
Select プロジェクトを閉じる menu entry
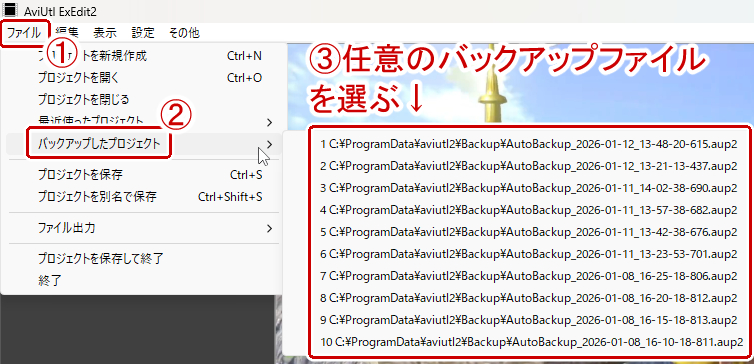point(143,100)
